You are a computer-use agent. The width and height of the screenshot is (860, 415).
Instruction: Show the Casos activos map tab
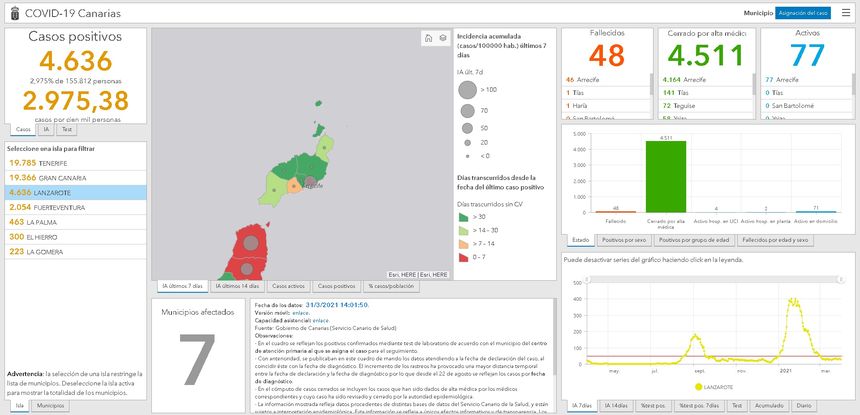coord(289,286)
